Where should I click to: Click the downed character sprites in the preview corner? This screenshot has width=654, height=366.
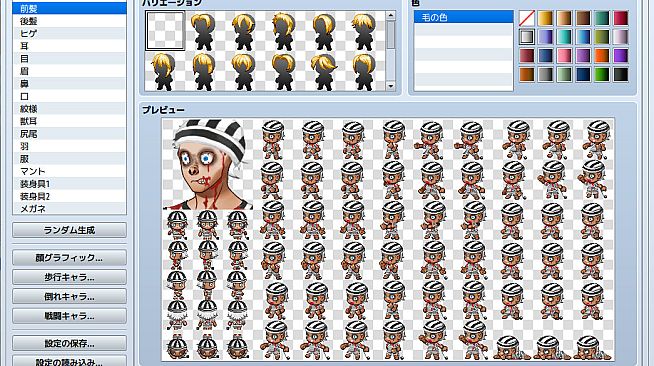click(552, 348)
